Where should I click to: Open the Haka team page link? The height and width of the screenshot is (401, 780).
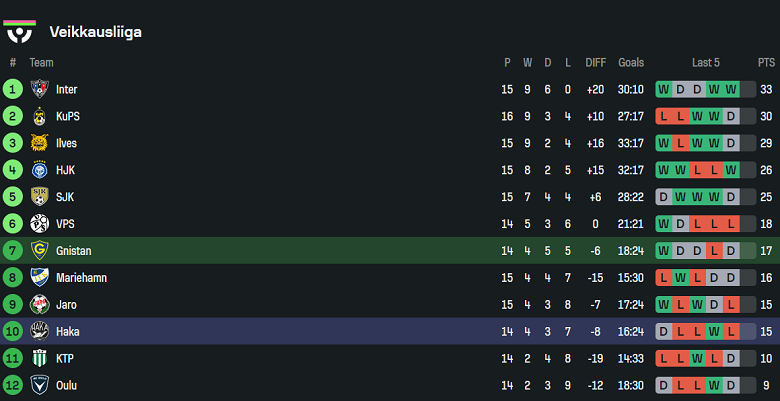[x=67, y=332]
